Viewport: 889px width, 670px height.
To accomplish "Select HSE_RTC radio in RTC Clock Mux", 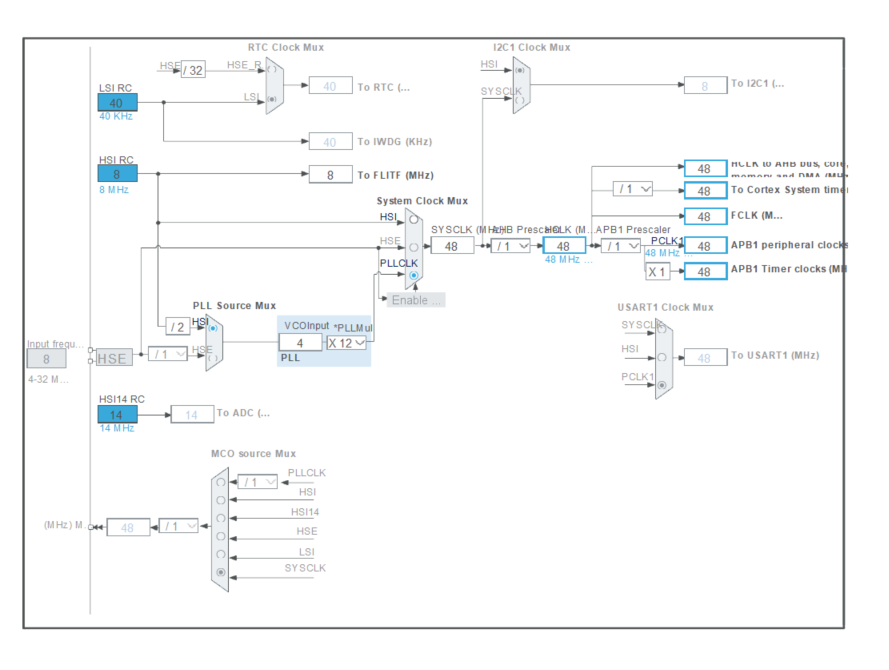I will click(272, 69).
